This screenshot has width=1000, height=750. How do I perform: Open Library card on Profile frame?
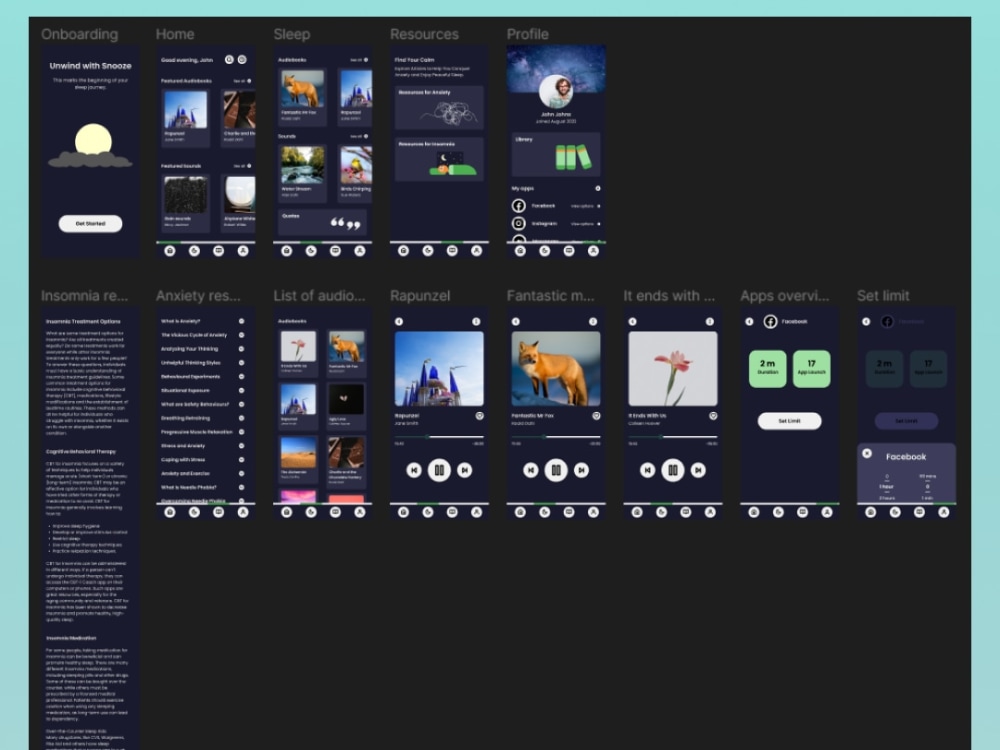click(555, 154)
